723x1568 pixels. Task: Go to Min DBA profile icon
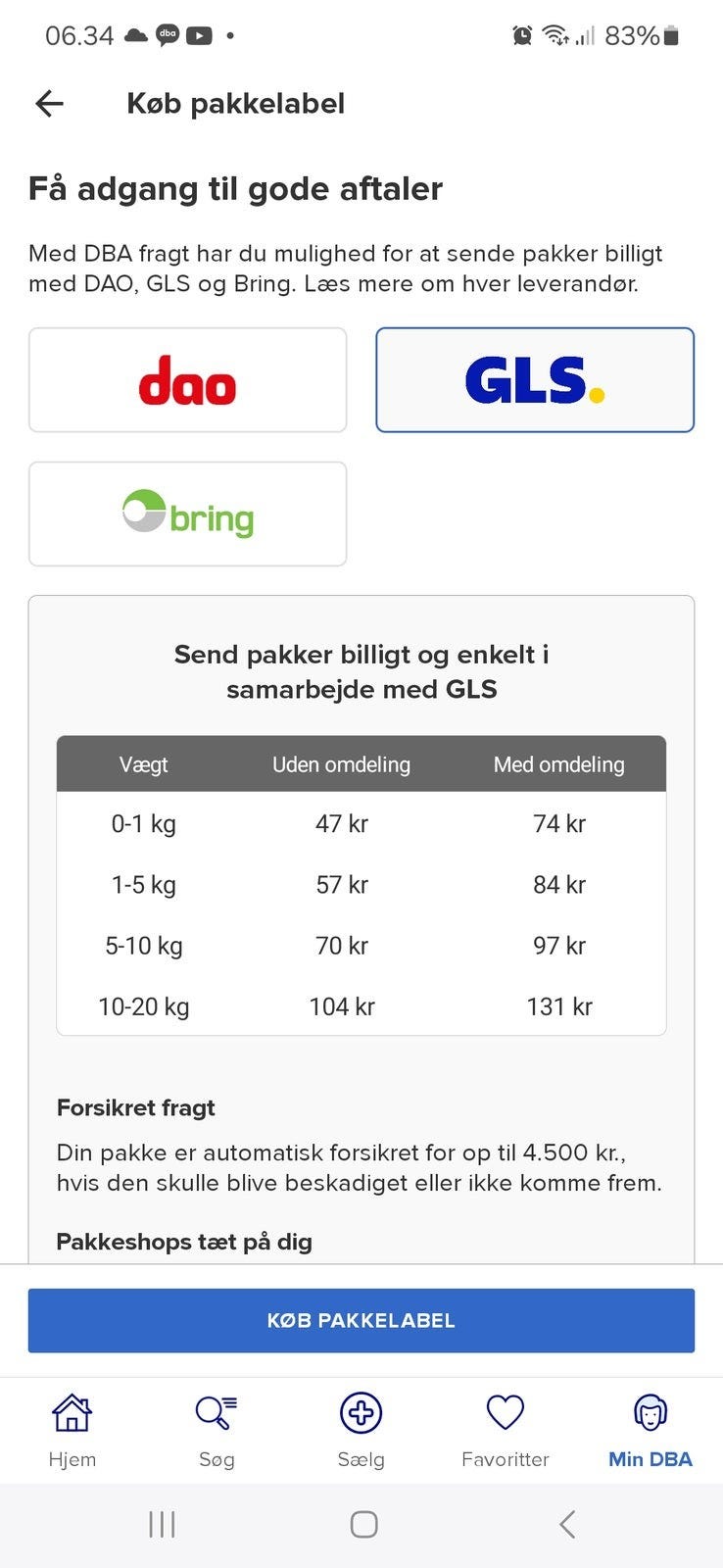pyautogui.click(x=651, y=1412)
